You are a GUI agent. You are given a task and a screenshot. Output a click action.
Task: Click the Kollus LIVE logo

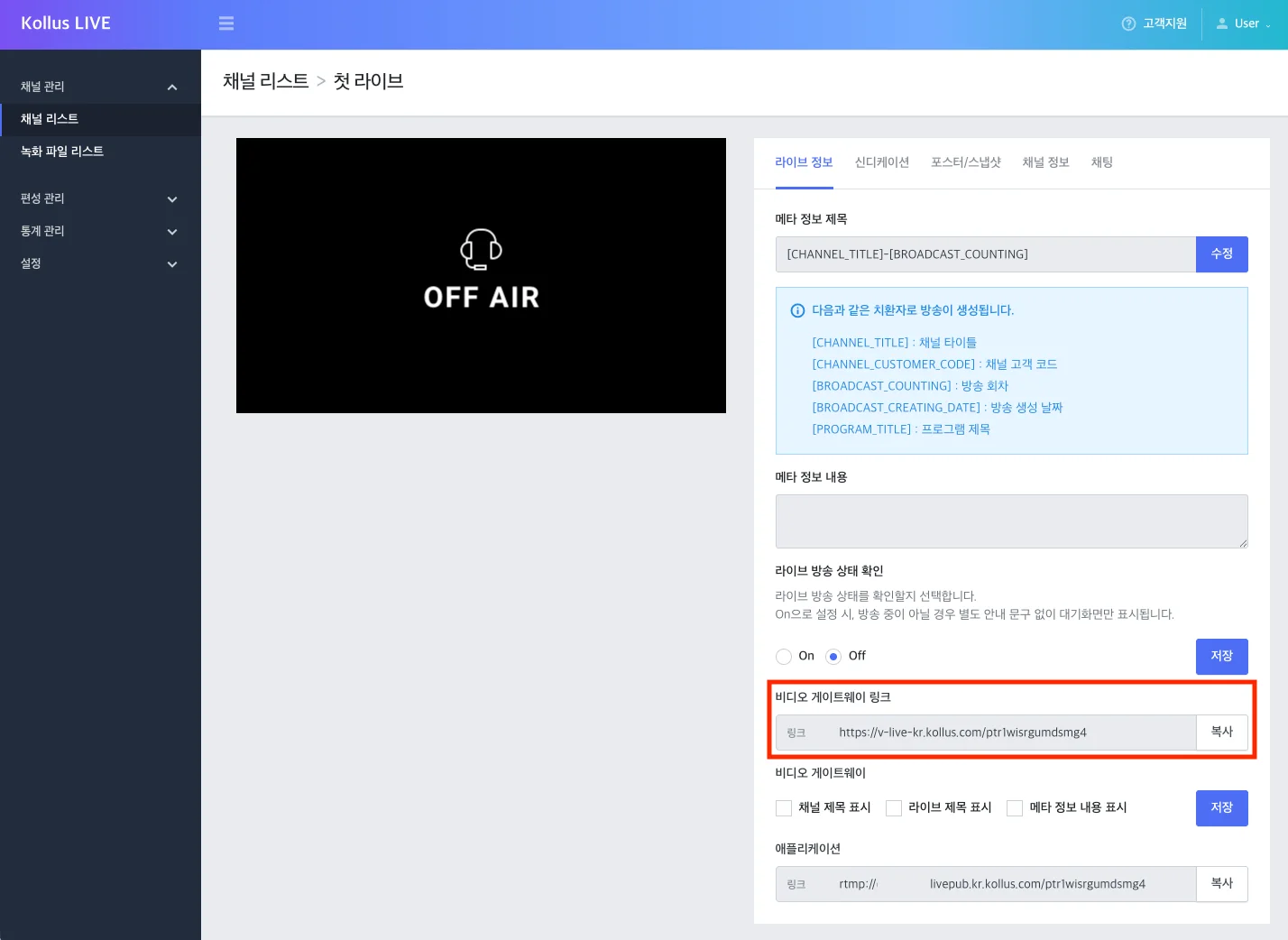pyautogui.click(x=66, y=23)
